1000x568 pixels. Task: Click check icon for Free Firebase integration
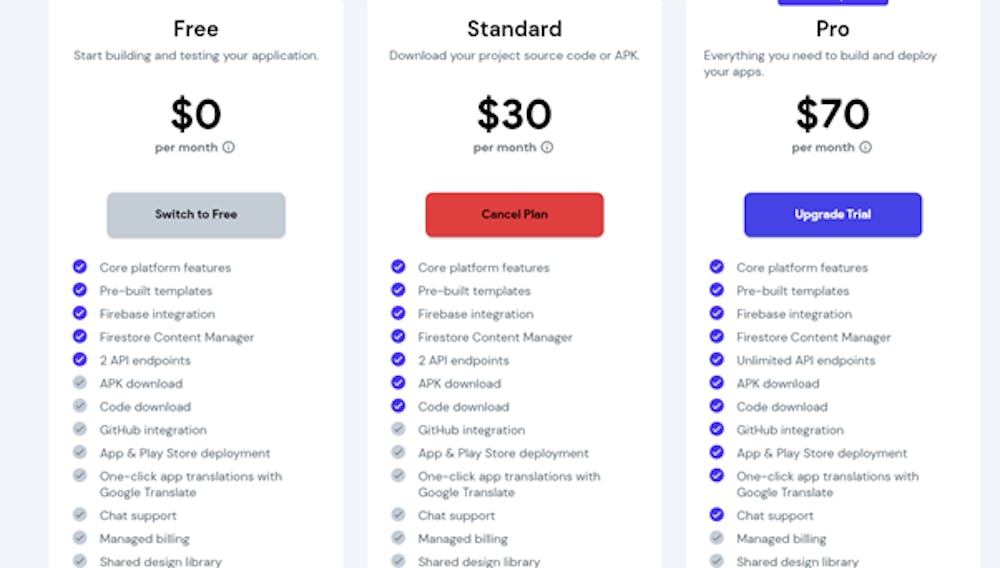[x=80, y=313]
